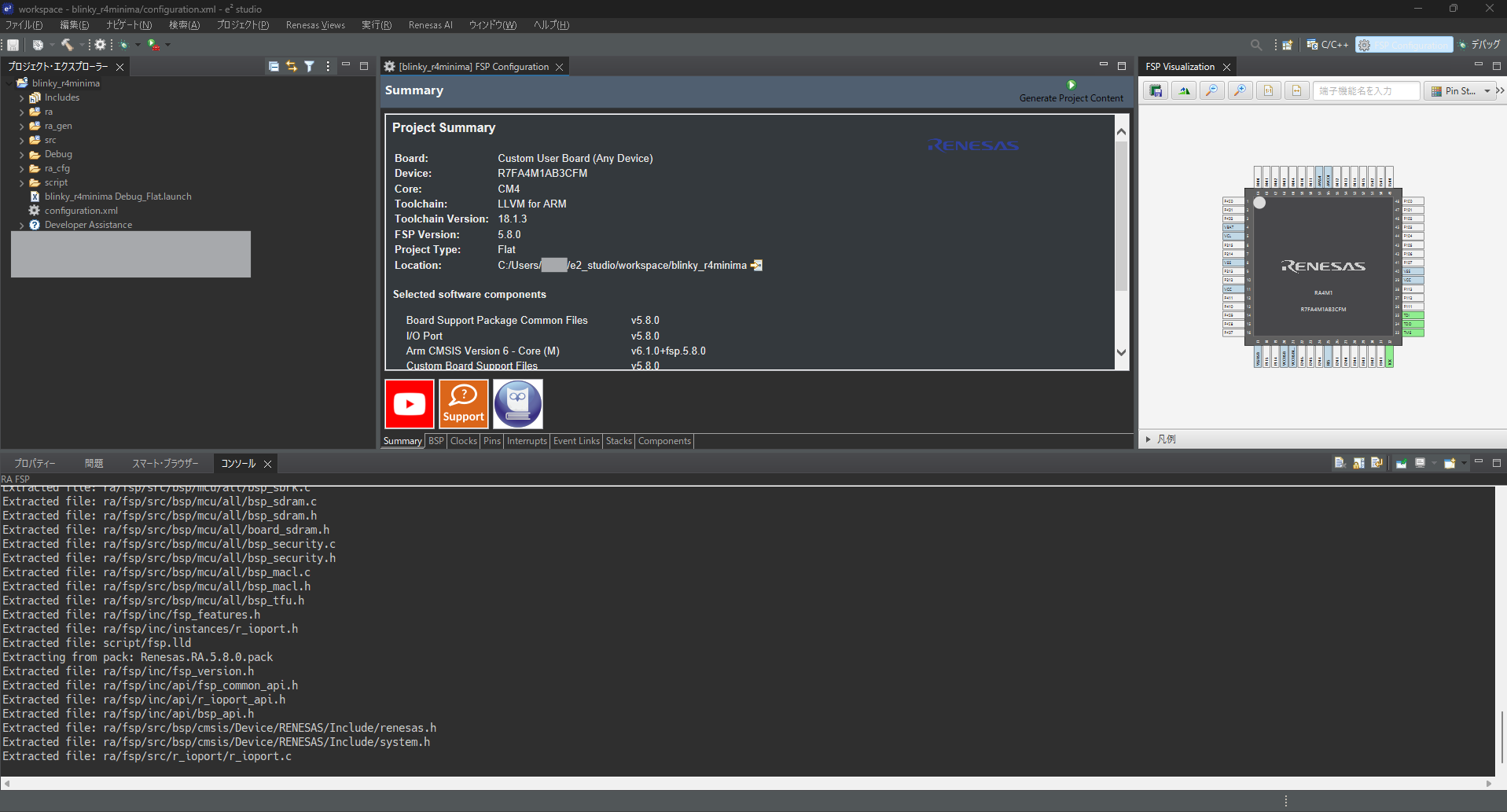Collapse all in Project Explorer
This screenshot has height=812, width=1507.
point(274,67)
